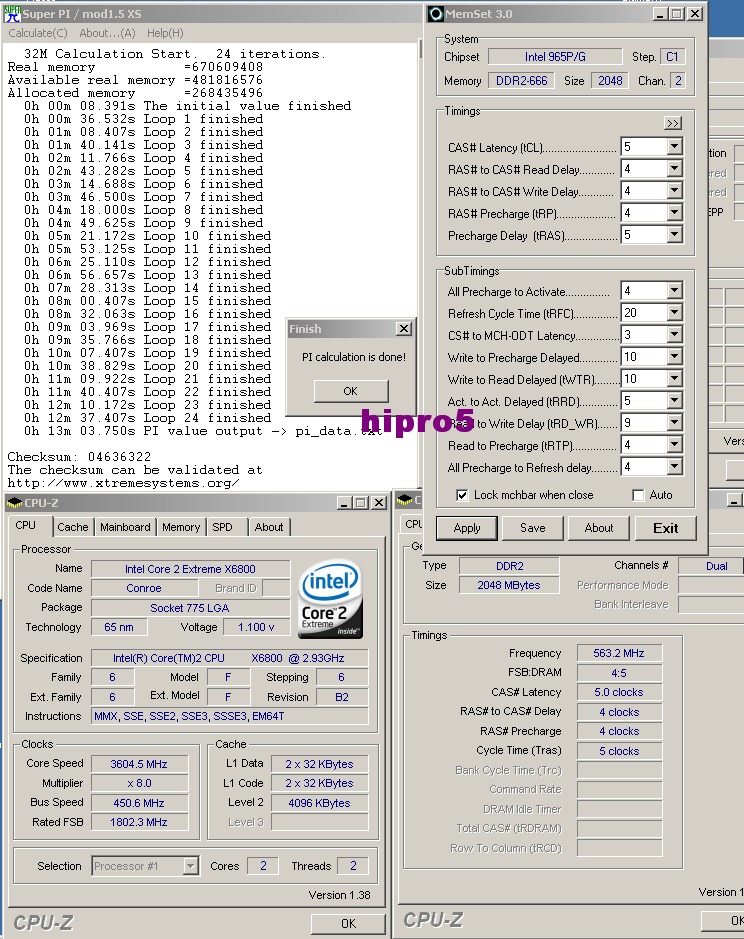Open Write to Read Delayed (tWTR) dropdown

tap(675, 379)
